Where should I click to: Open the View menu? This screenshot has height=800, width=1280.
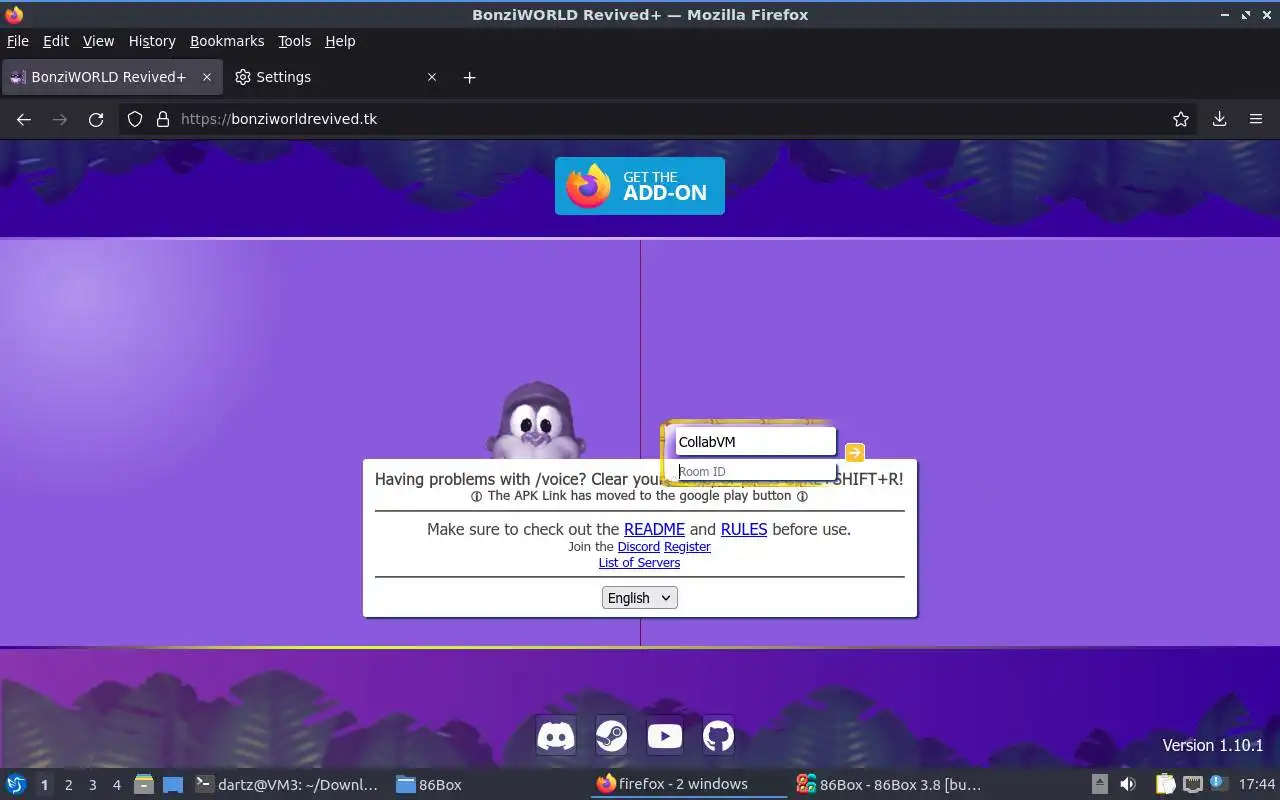tap(98, 41)
